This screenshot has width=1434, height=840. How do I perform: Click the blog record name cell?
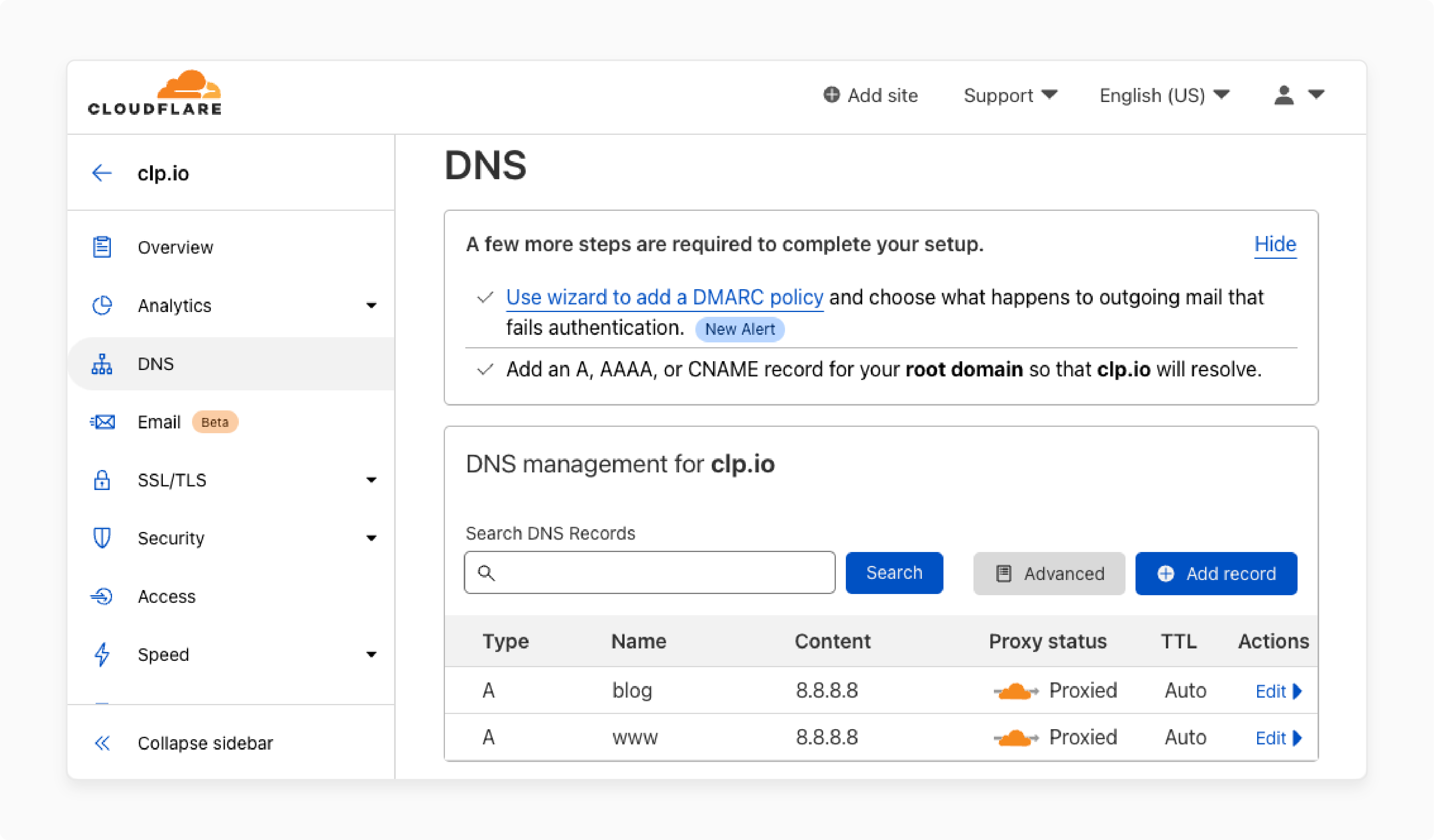pyautogui.click(x=632, y=690)
